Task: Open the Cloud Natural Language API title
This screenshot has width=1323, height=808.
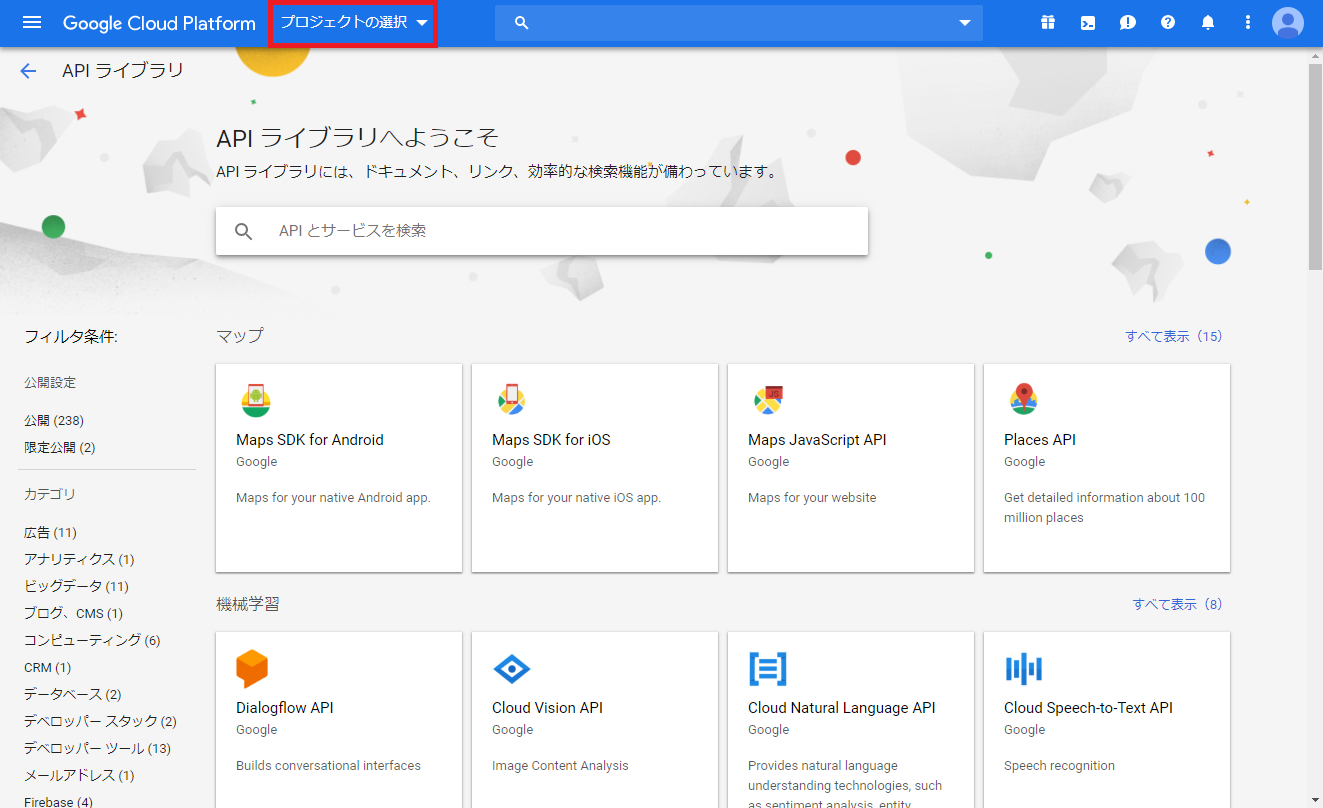Action: [x=842, y=708]
